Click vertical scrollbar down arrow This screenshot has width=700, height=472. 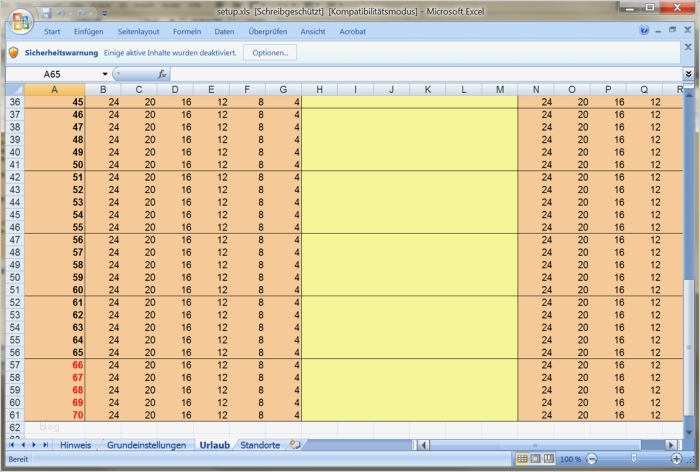pos(688,432)
